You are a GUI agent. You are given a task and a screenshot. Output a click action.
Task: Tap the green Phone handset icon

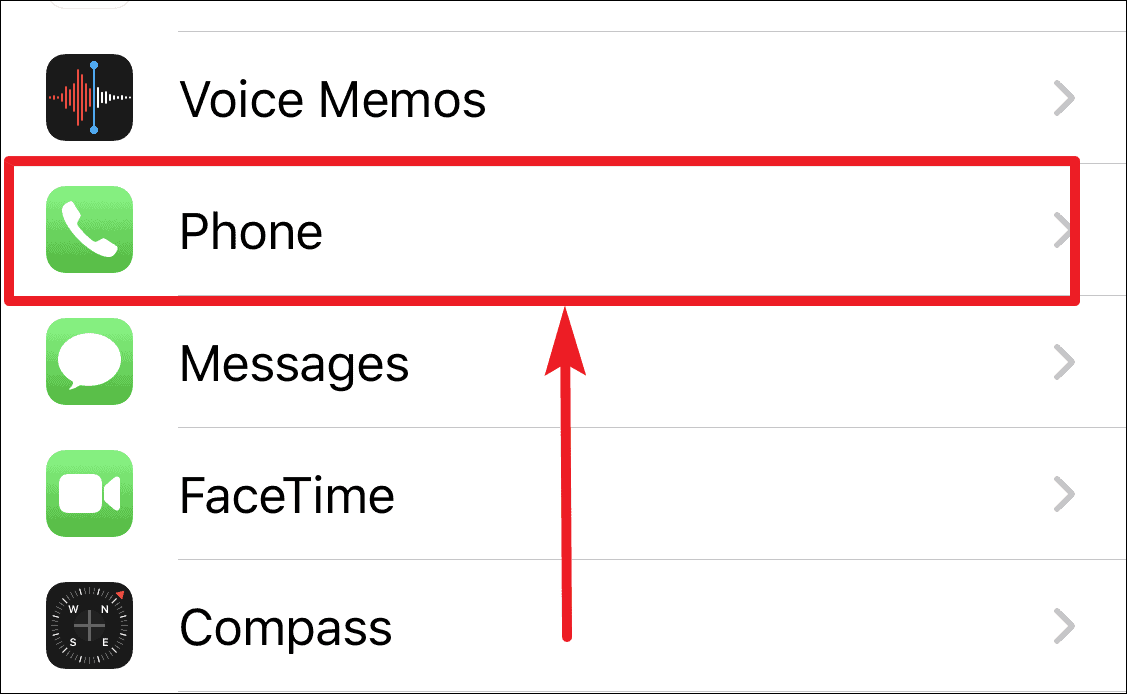[89, 229]
